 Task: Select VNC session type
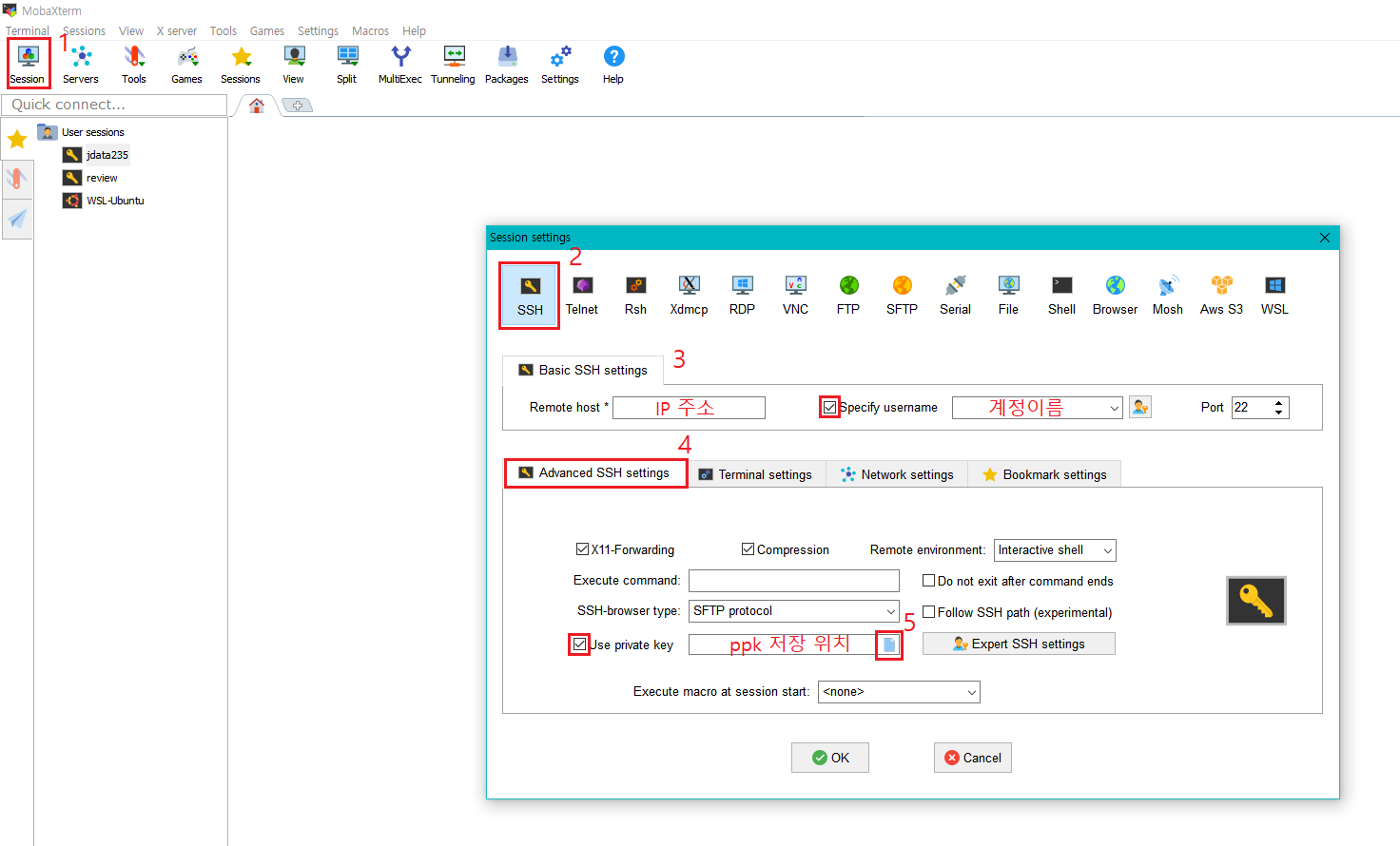pos(795,296)
